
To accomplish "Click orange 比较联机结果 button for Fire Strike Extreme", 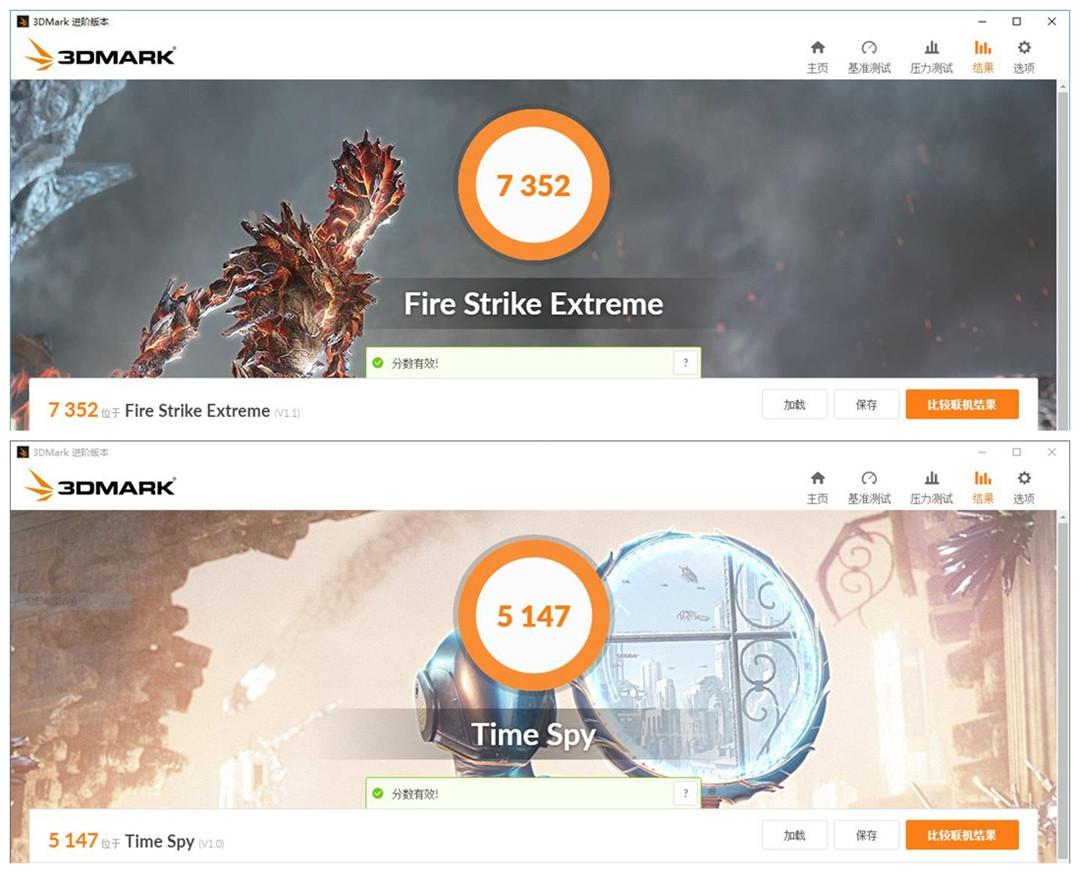I will [x=962, y=404].
